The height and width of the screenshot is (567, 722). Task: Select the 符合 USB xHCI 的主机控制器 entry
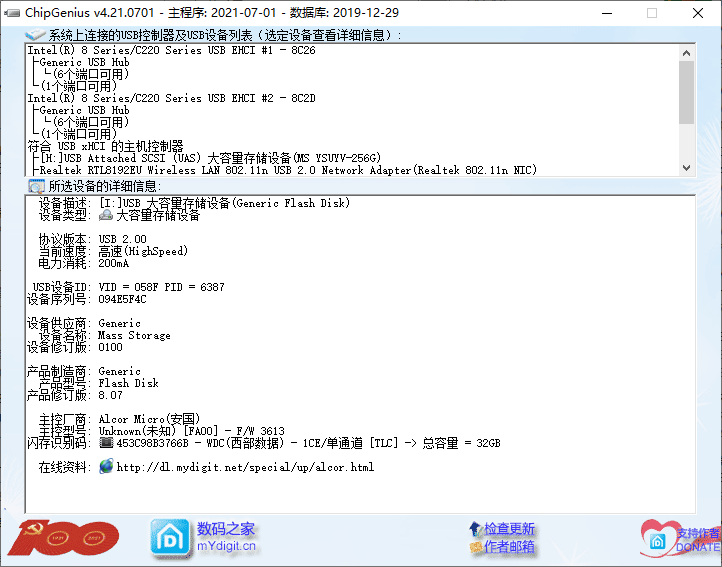105,146
